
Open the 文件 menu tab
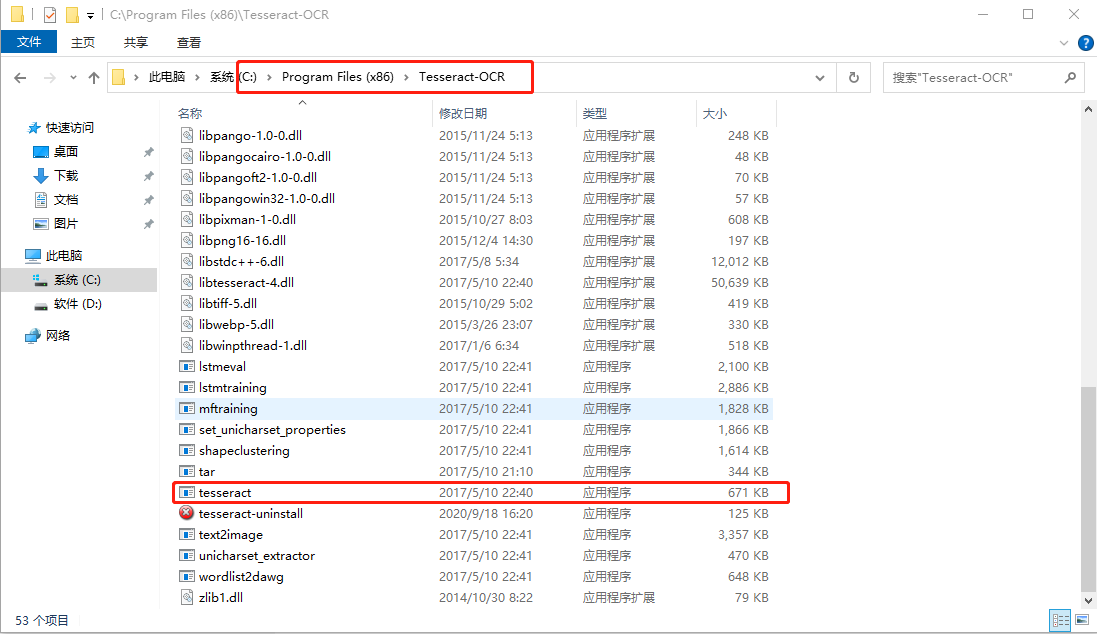(29, 42)
